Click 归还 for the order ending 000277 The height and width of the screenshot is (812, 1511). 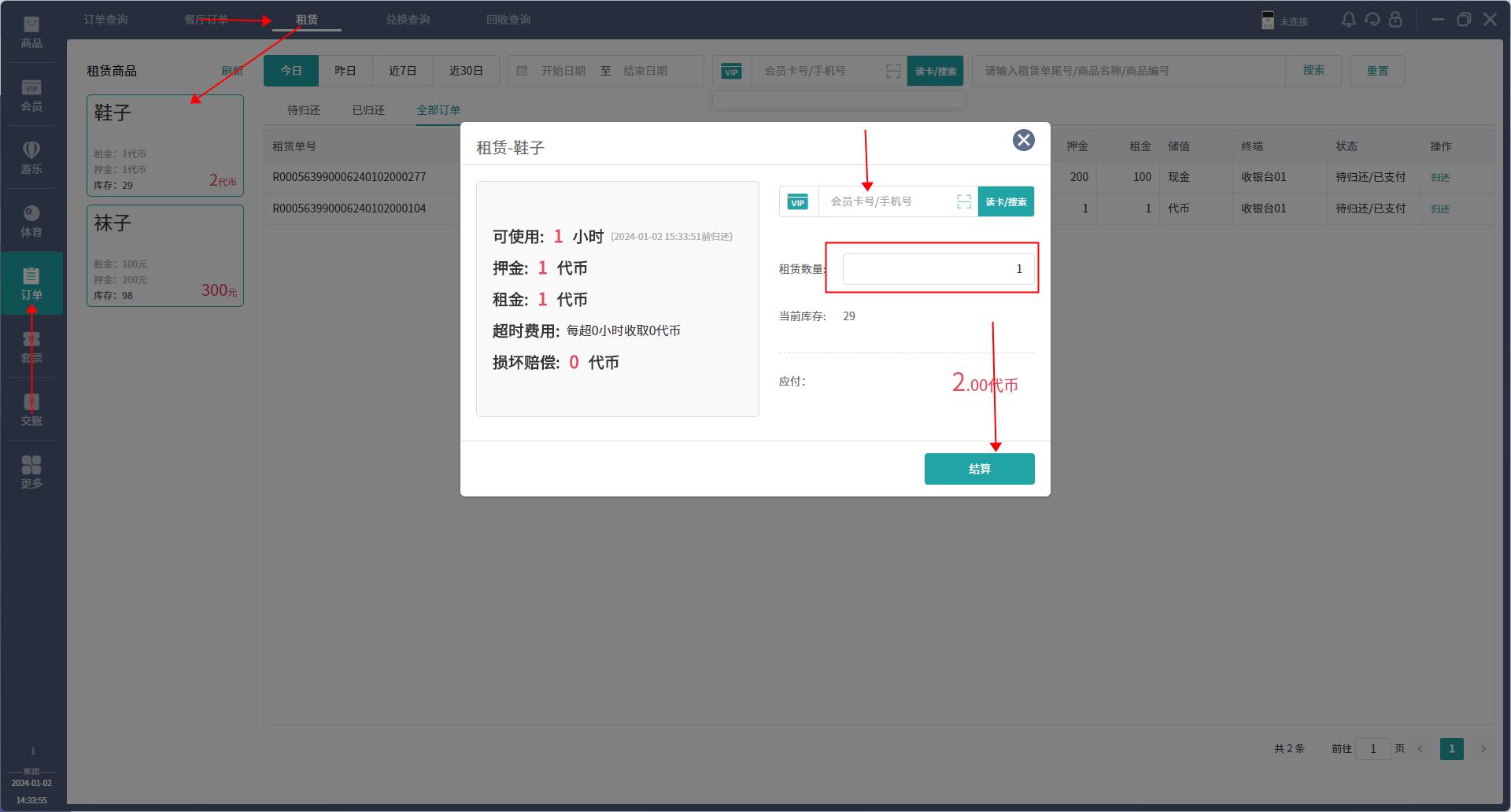pyautogui.click(x=1440, y=178)
